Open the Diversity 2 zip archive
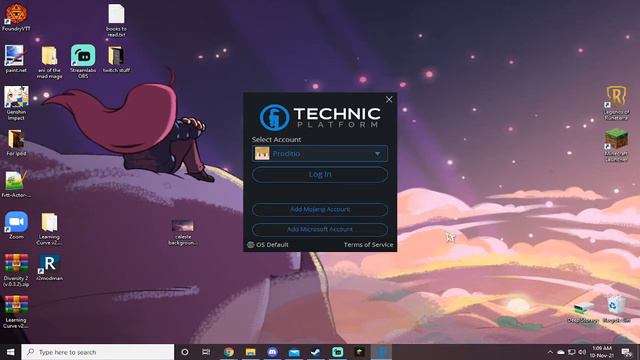 pos(16,270)
